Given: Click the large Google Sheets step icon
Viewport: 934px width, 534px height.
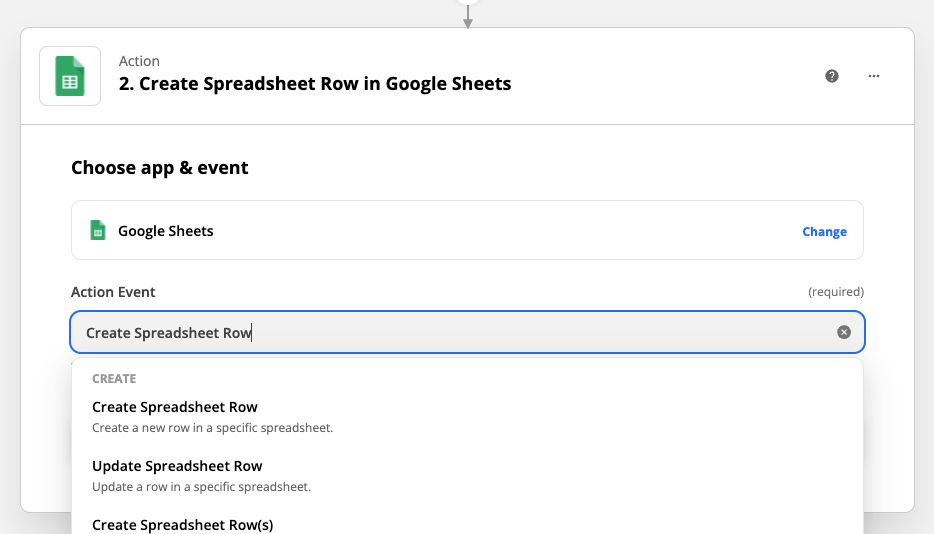Looking at the screenshot, I should click(x=70, y=76).
